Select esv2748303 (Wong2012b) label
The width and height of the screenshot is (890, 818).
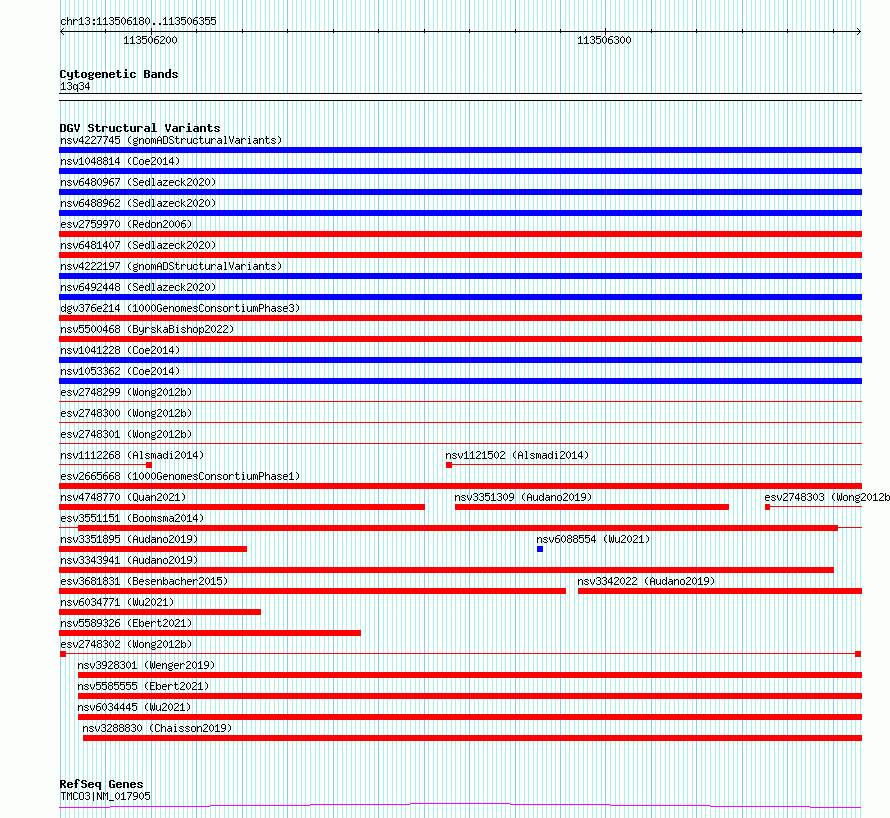point(827,497)
